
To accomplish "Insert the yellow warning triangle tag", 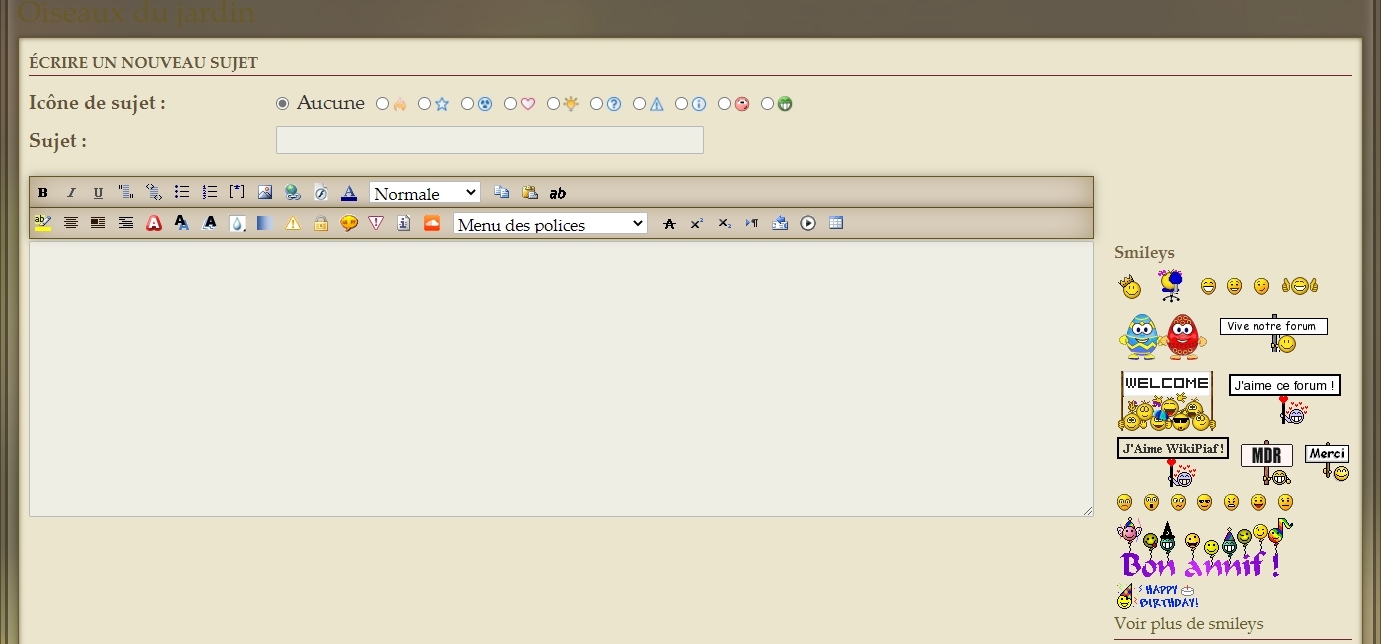I will click(293, 223).
